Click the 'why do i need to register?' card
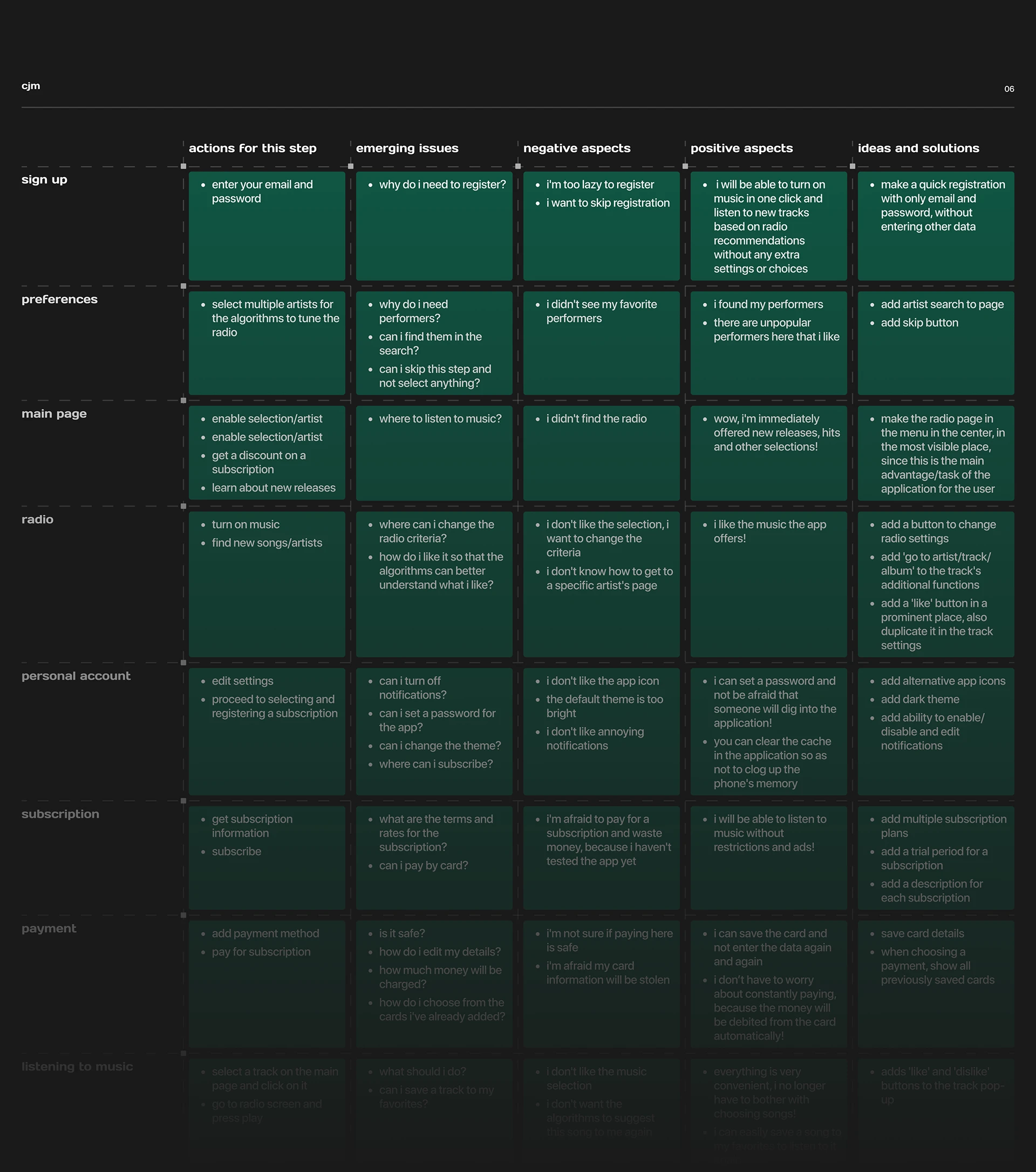Screen dimensions: 1036x1172 point(434,226)
